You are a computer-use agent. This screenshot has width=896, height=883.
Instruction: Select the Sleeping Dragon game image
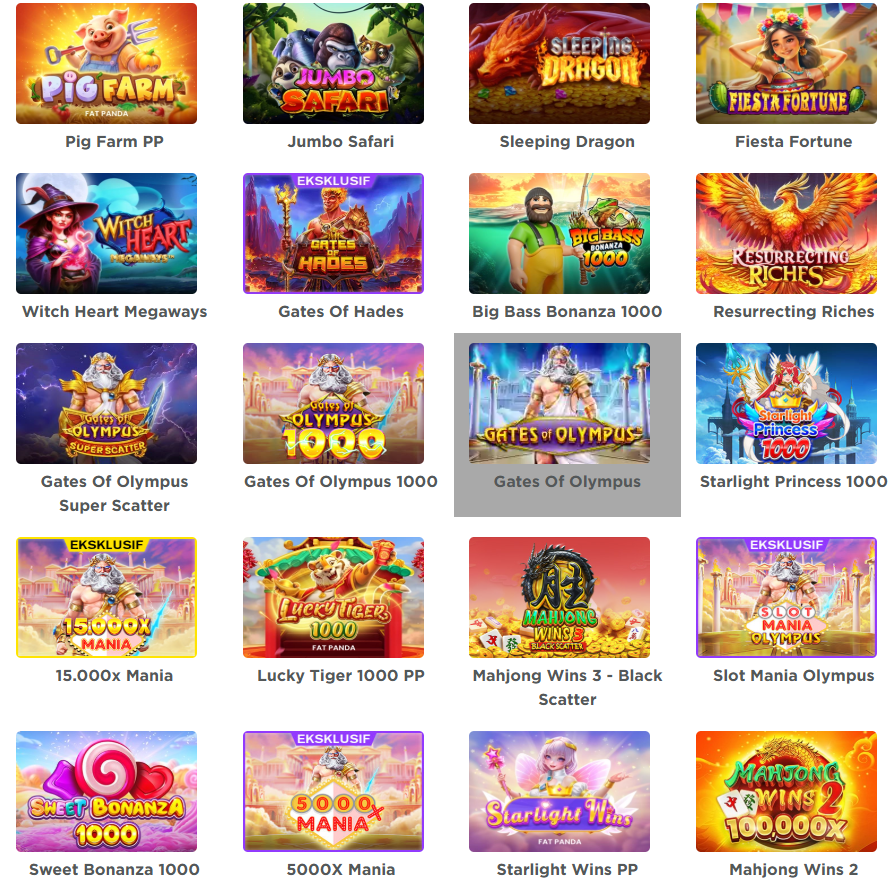point(559,63)
